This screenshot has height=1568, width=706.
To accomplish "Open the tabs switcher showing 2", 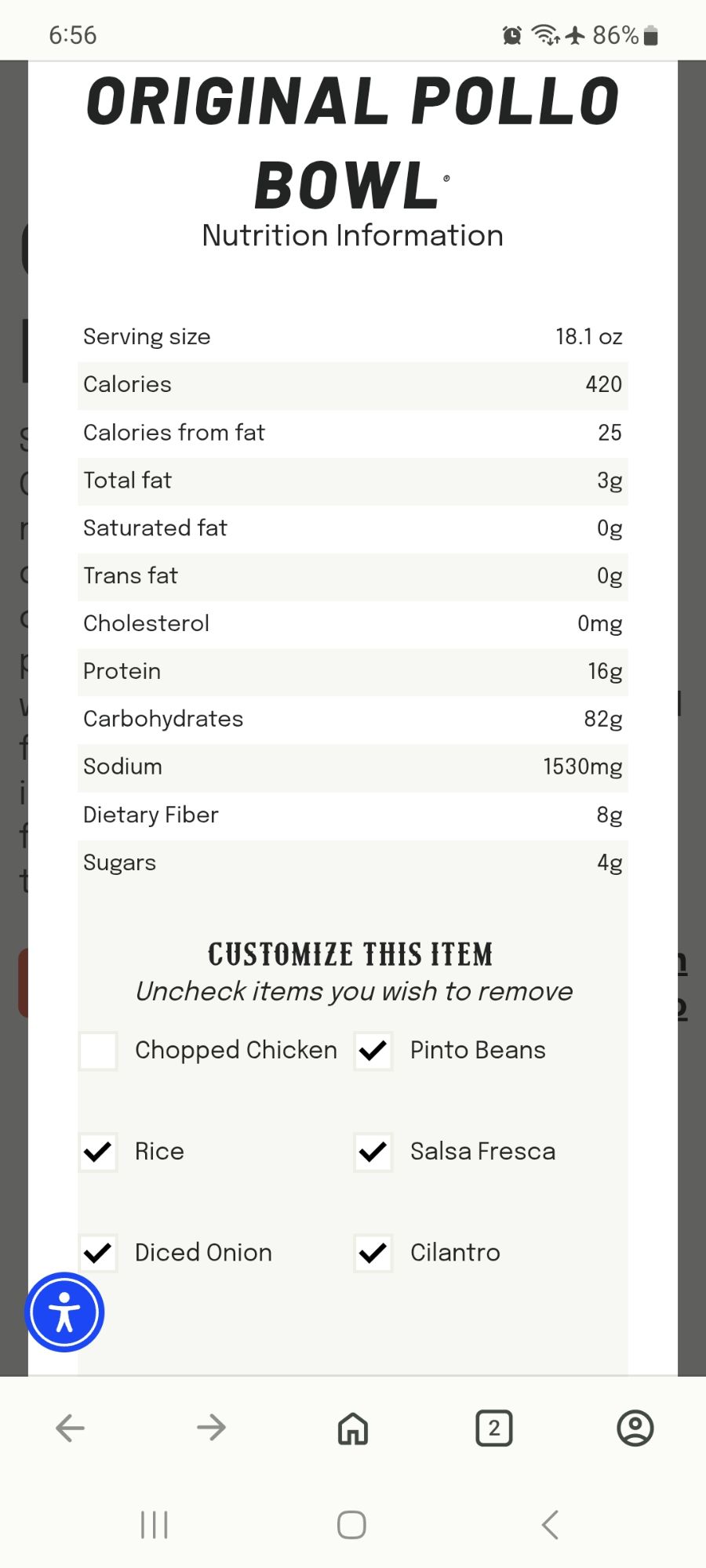I will click(x=493, y=1428).
